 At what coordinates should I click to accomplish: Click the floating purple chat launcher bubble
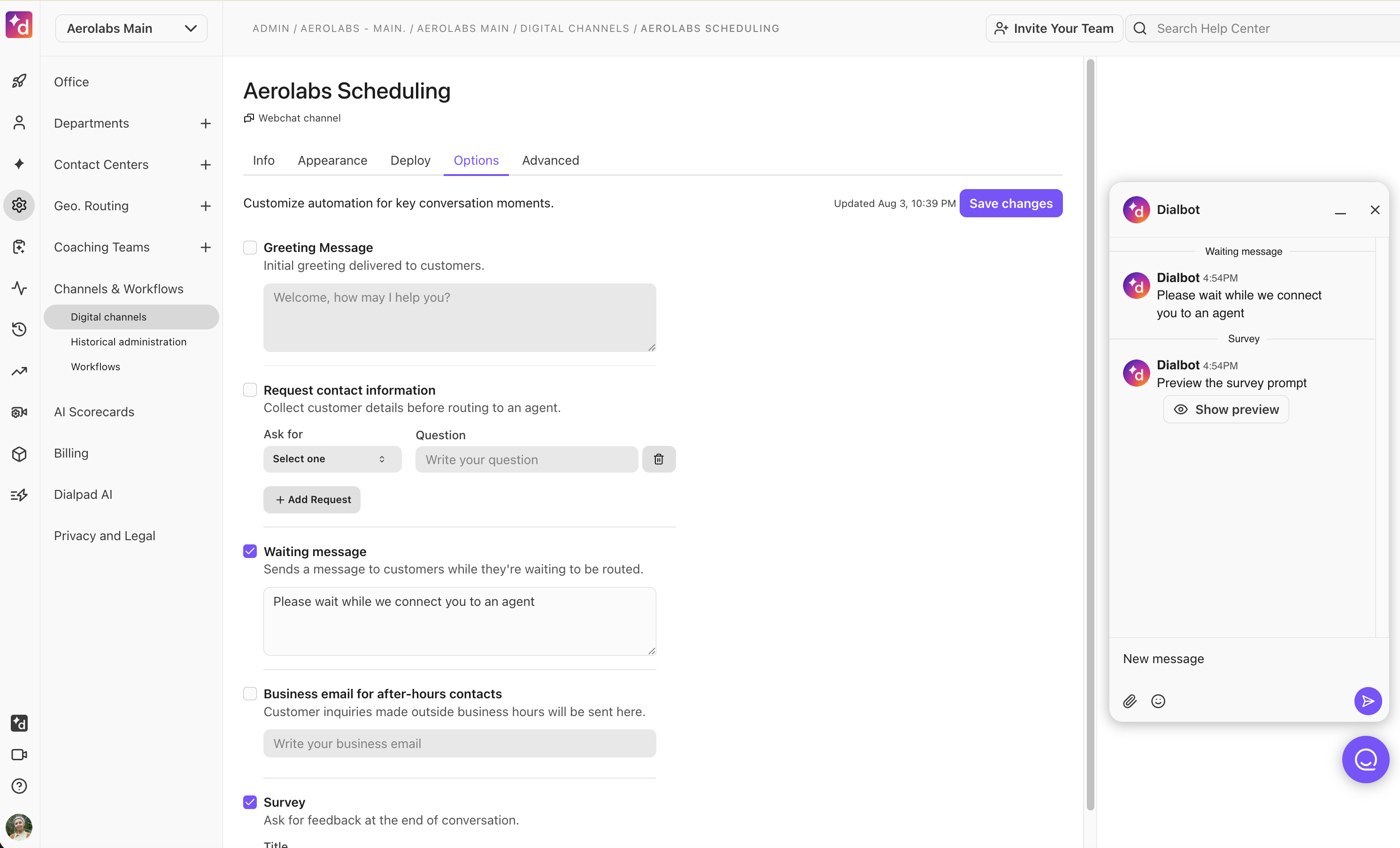pyautogui.click(x=1365, y=759)
